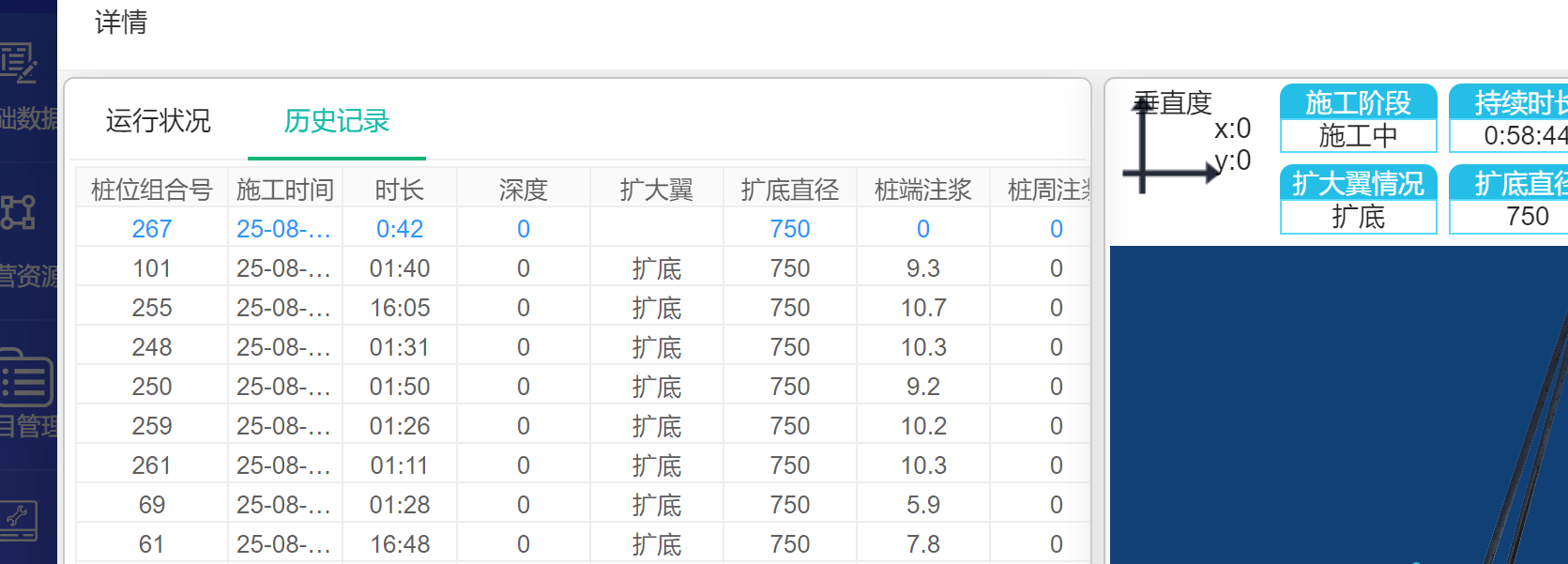The image size is (1568, 564).
Task: Click the 桩端注浆 column header
Action: (x=922, y=190)
